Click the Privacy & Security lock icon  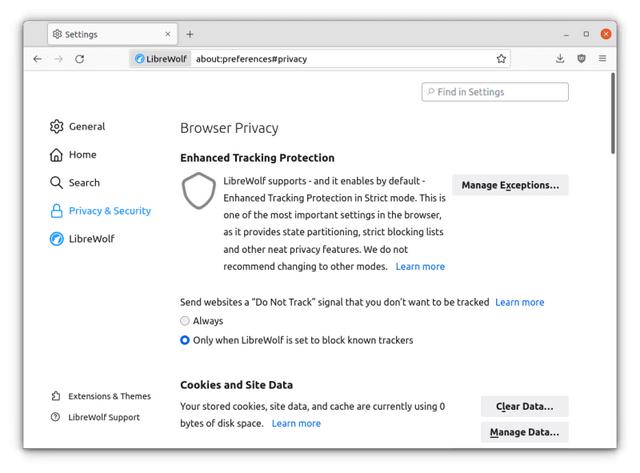click(56, 211)
